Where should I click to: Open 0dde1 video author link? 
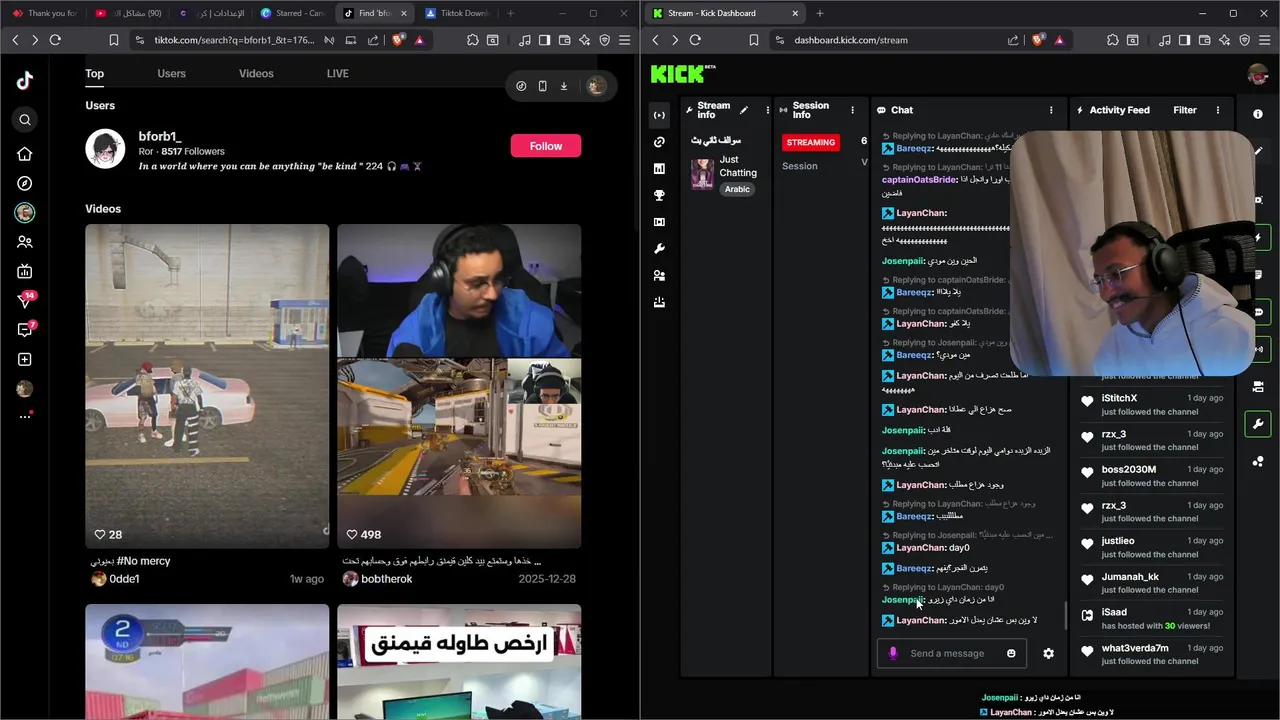[x=124, y=579]
